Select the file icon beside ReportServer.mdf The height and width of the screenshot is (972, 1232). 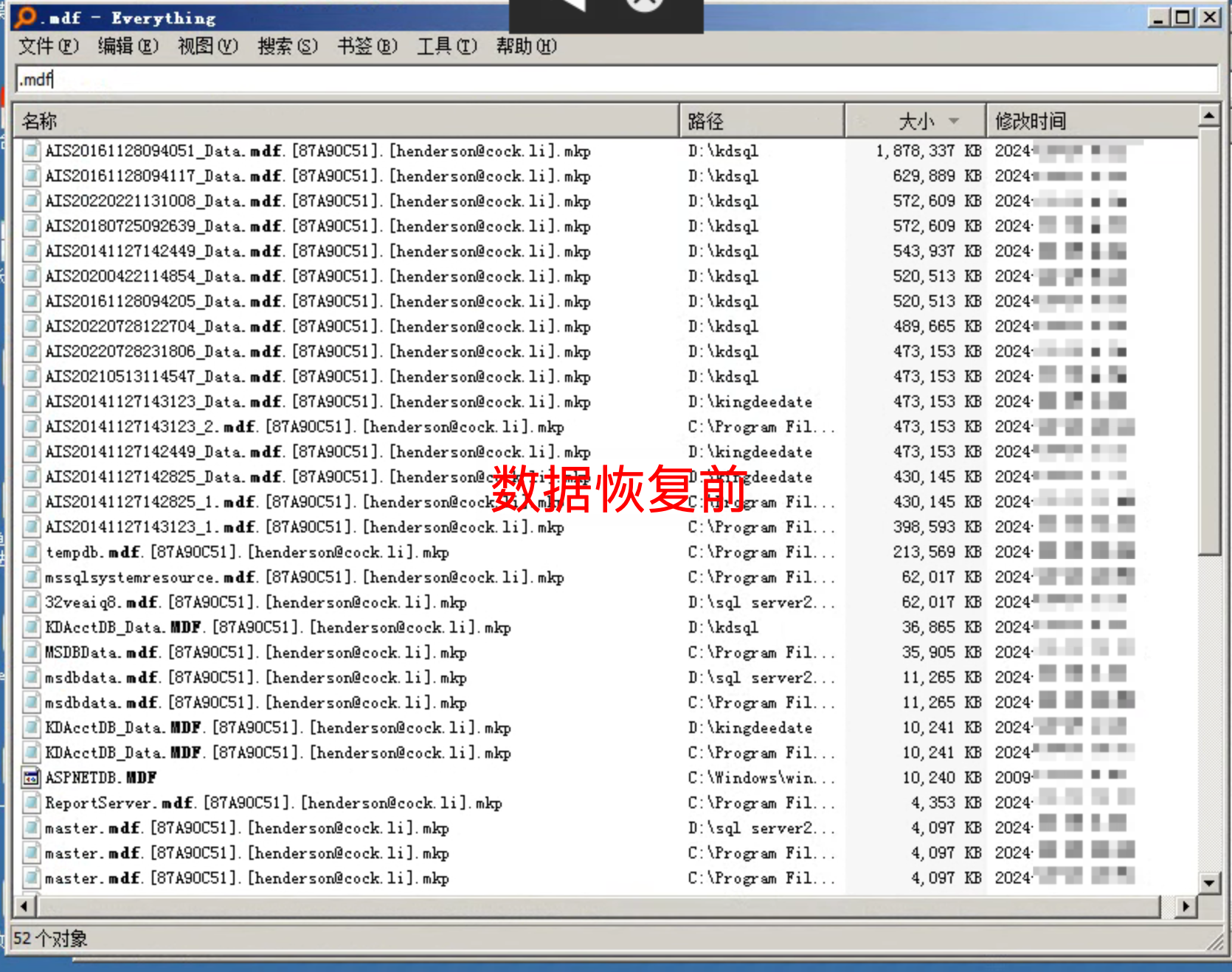coord(31,803)
